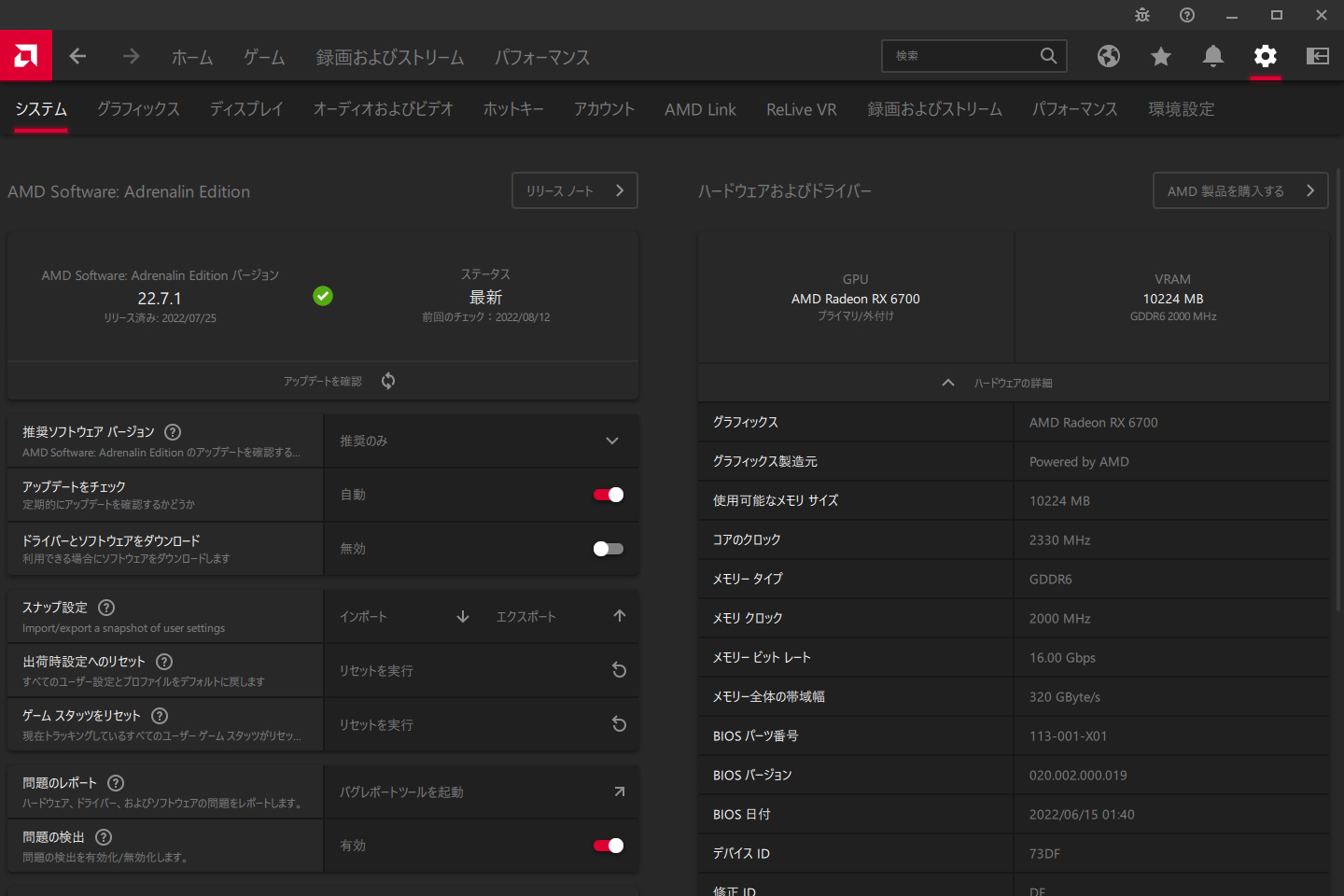The width and height of the screenshot is (1344, 896).
Task: Switch to グラフィックス tab
Action: [138, 109]
